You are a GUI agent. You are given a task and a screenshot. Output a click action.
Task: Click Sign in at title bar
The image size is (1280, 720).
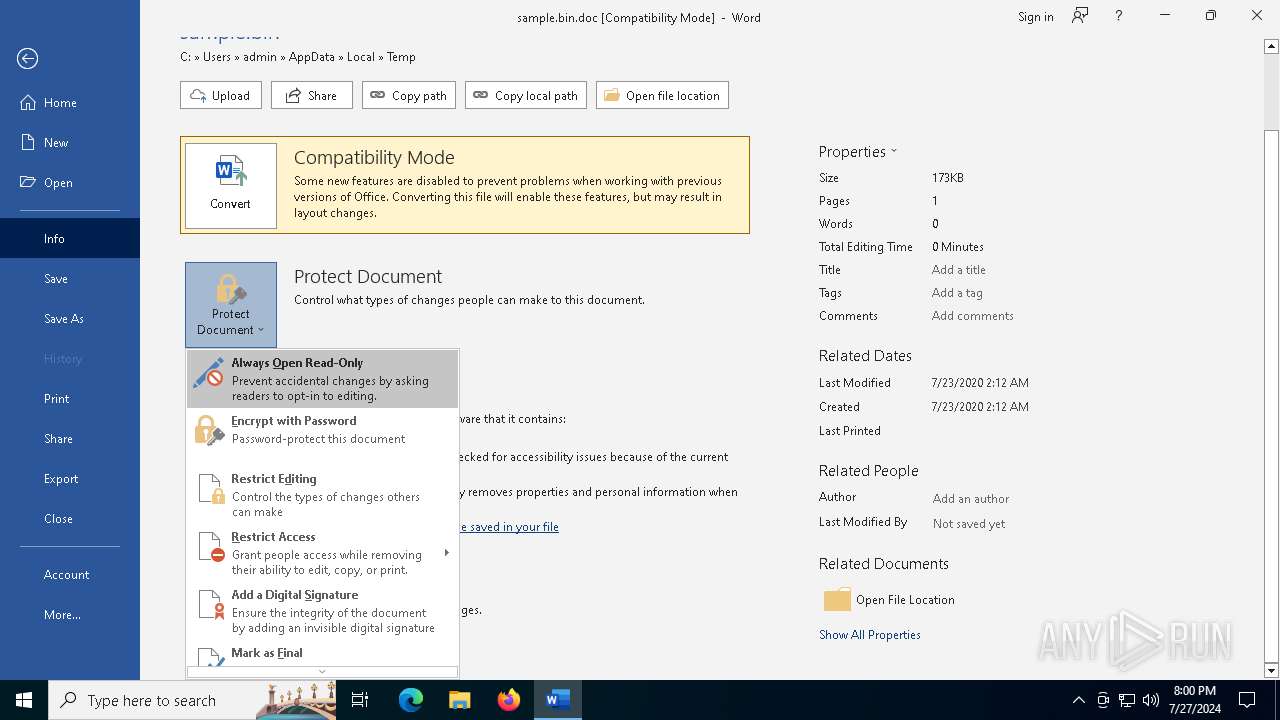[x=1036, y=17]
